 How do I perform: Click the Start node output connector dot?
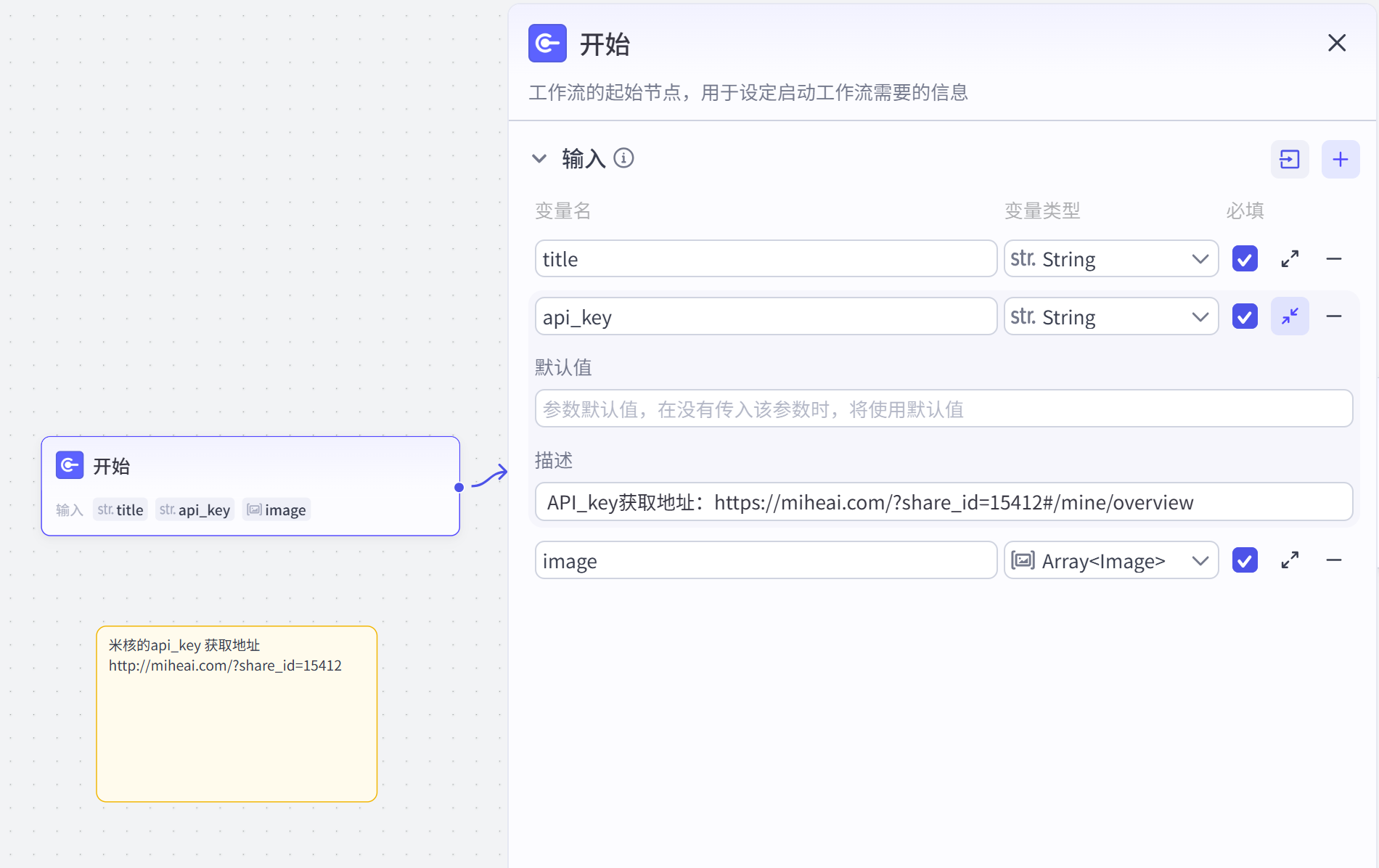click(459, 487)
